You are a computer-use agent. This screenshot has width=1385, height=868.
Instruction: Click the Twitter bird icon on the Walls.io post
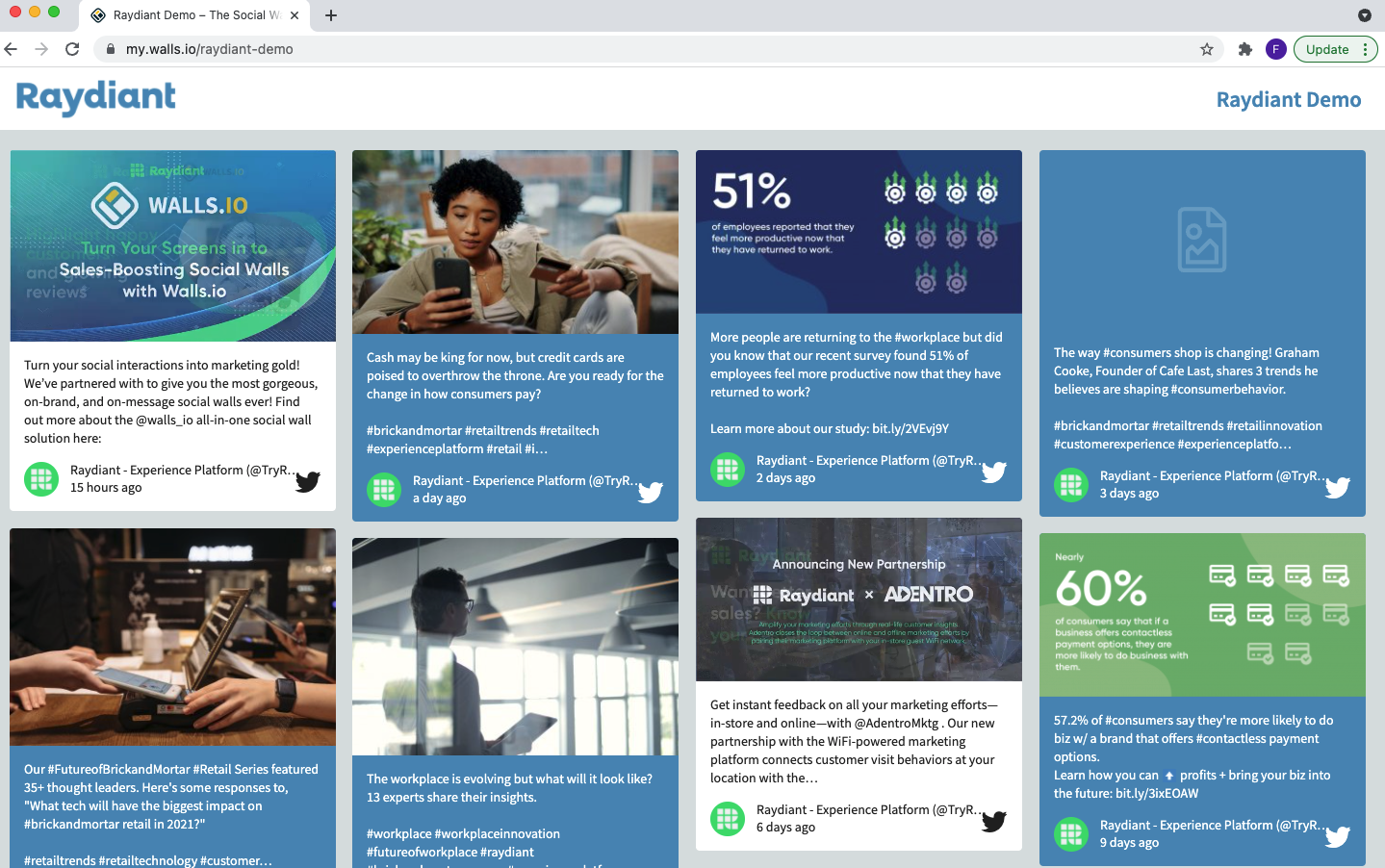point(307,481)
